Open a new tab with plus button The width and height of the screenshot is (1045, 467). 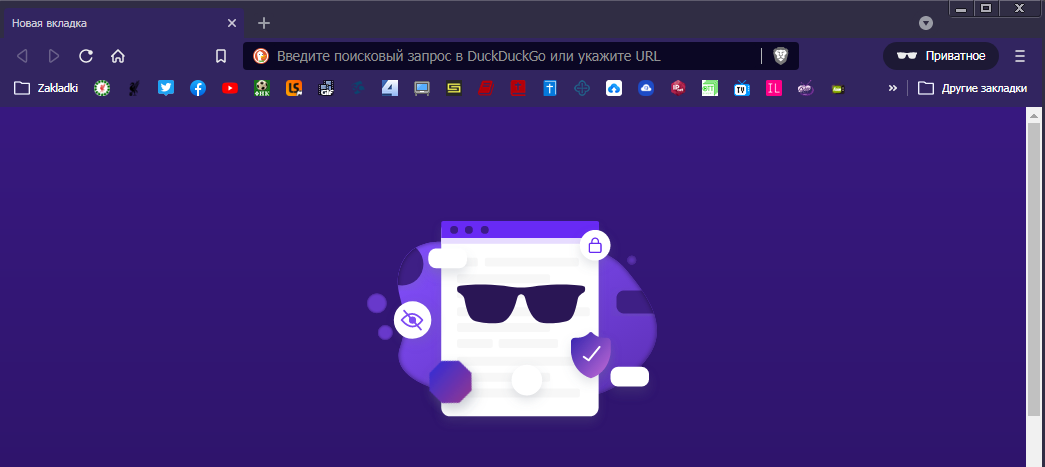[264, 23]
